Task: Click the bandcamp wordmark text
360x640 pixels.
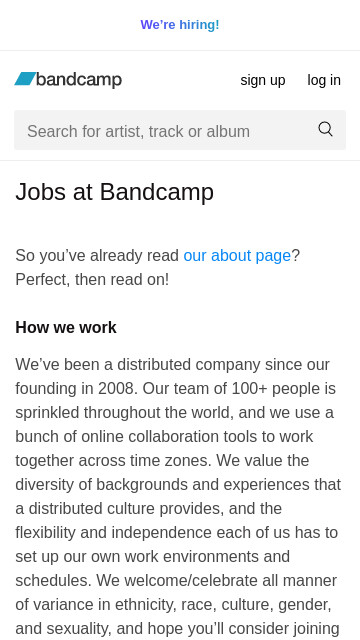Action: pyautogui.click(x=79, y=80)
